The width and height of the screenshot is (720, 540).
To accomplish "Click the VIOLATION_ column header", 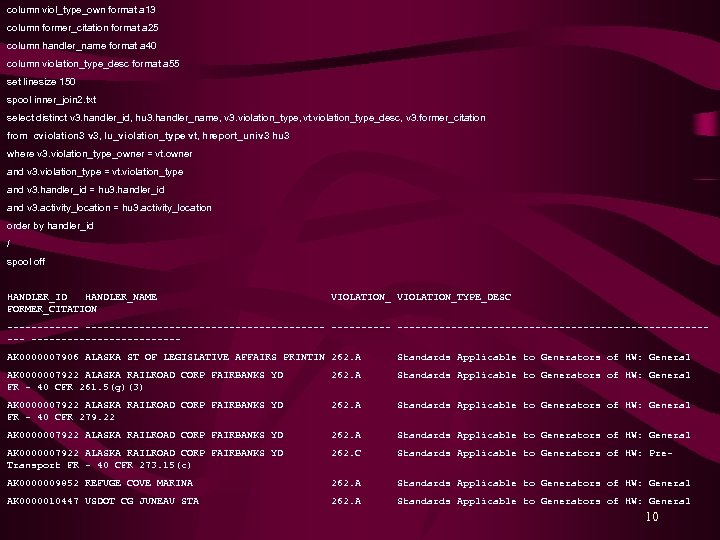I will 361,297.
